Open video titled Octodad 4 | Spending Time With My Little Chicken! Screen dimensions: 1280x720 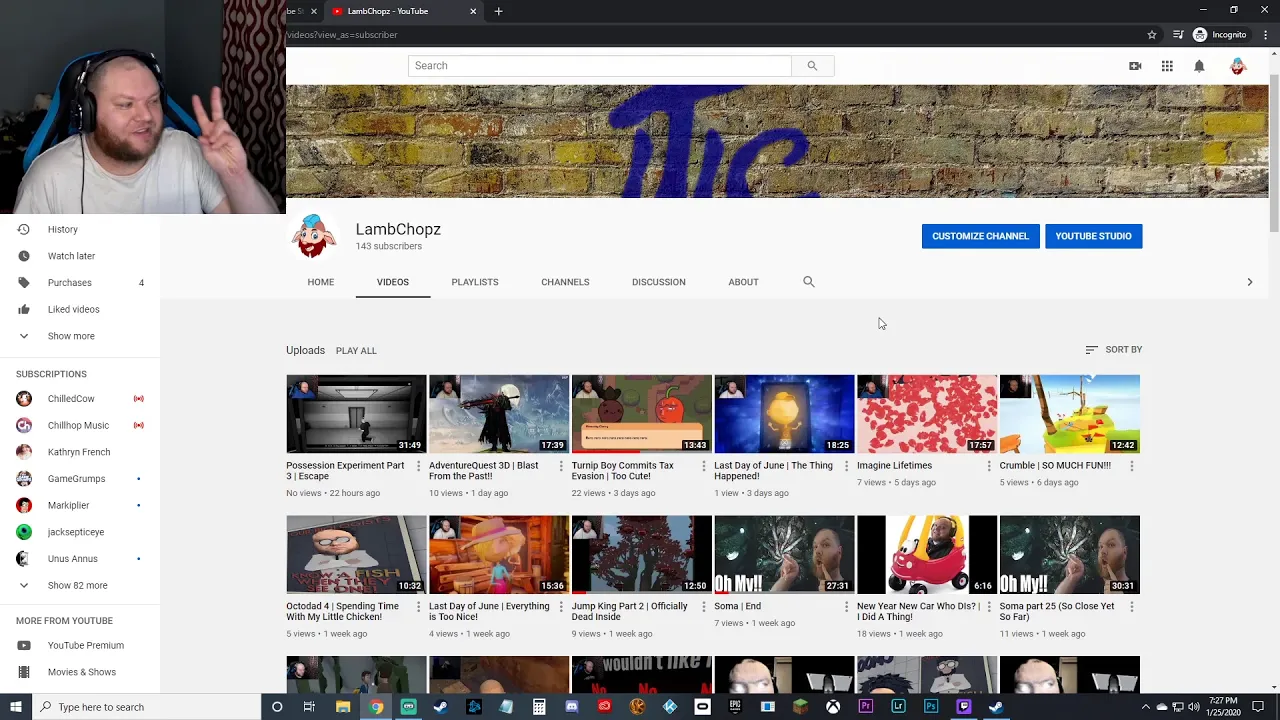343,612
